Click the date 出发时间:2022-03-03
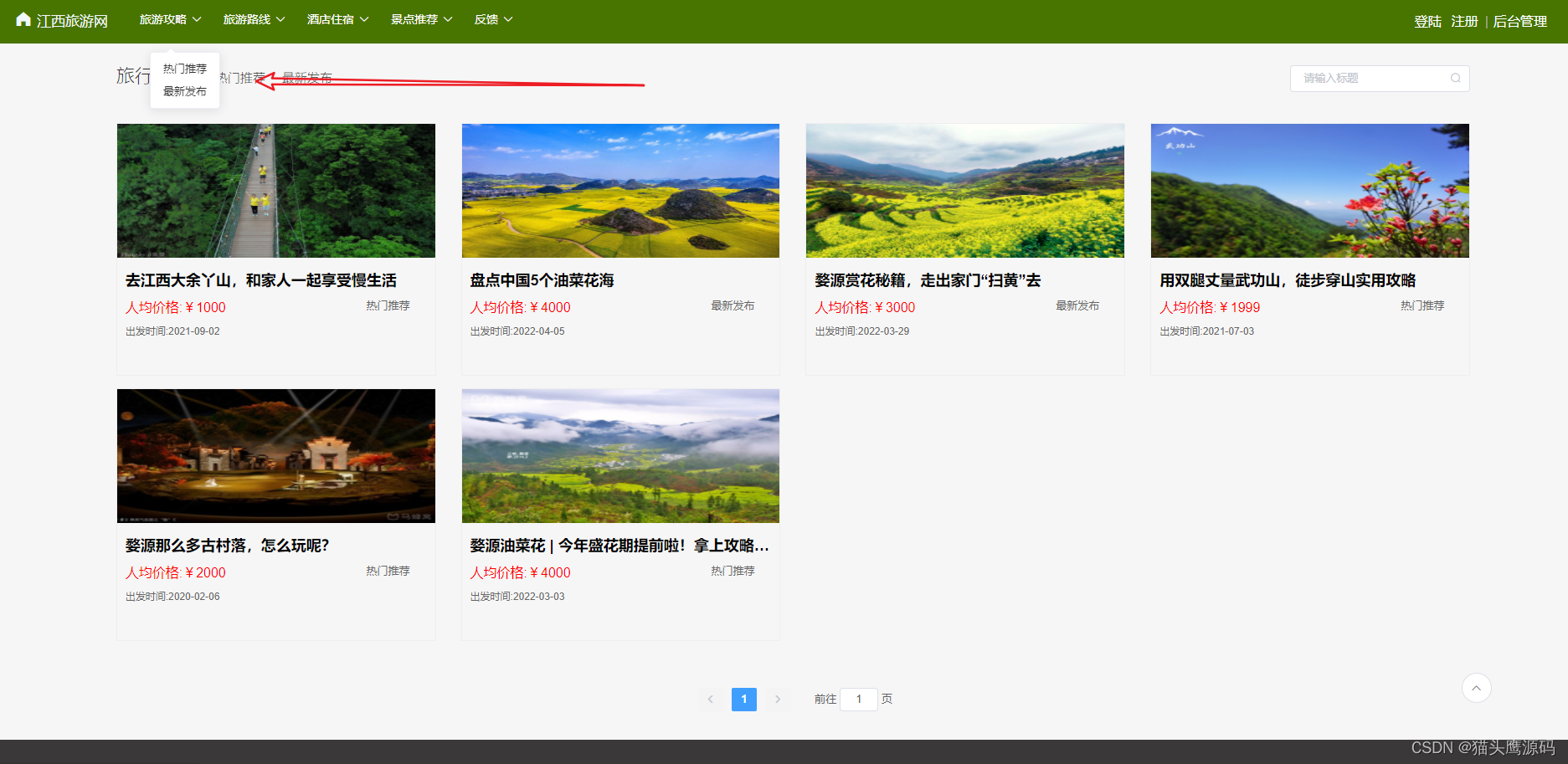The image size is (1568, 764). (x=517, y=597)
